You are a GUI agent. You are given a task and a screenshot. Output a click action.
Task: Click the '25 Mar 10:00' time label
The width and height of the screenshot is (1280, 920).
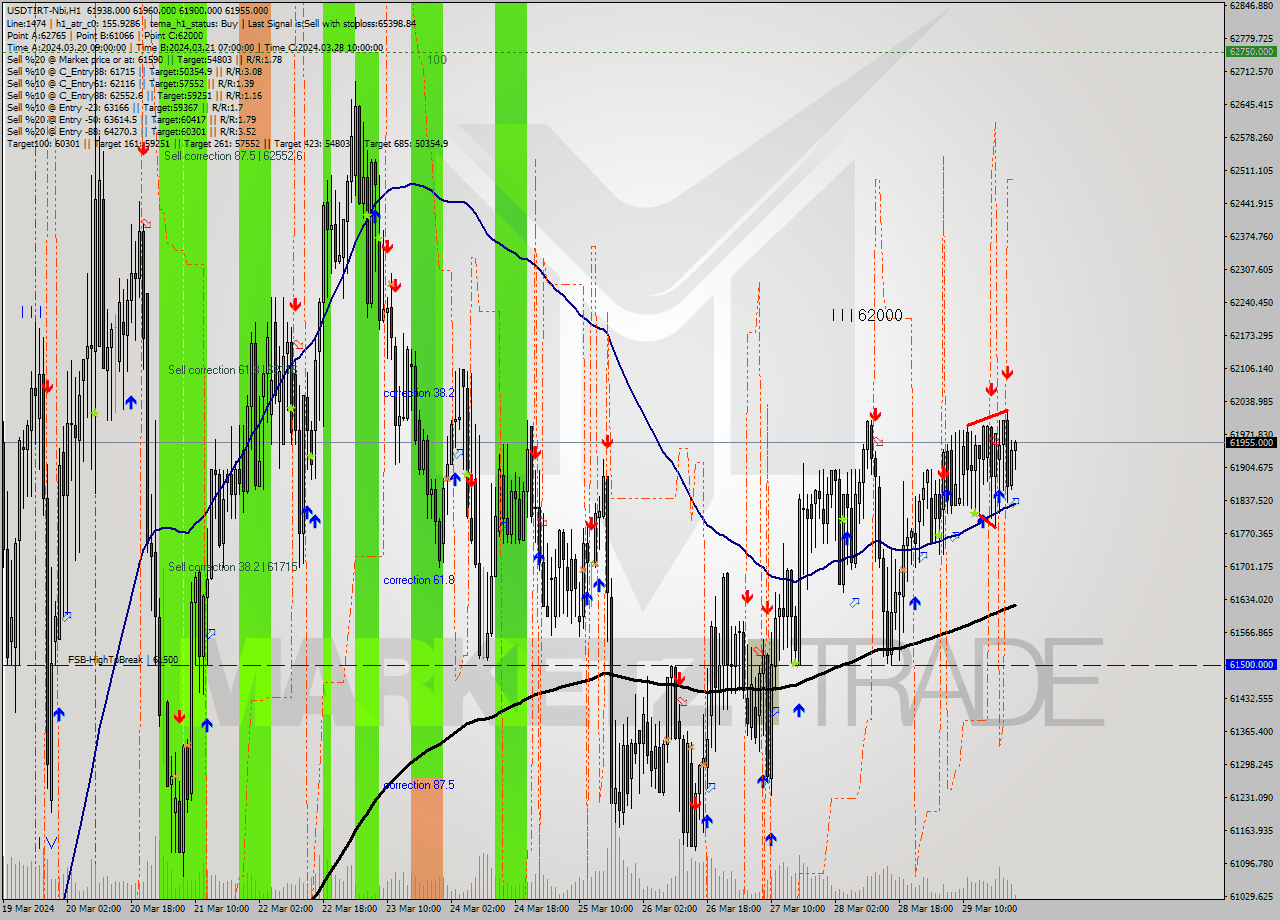click(606, 909)
